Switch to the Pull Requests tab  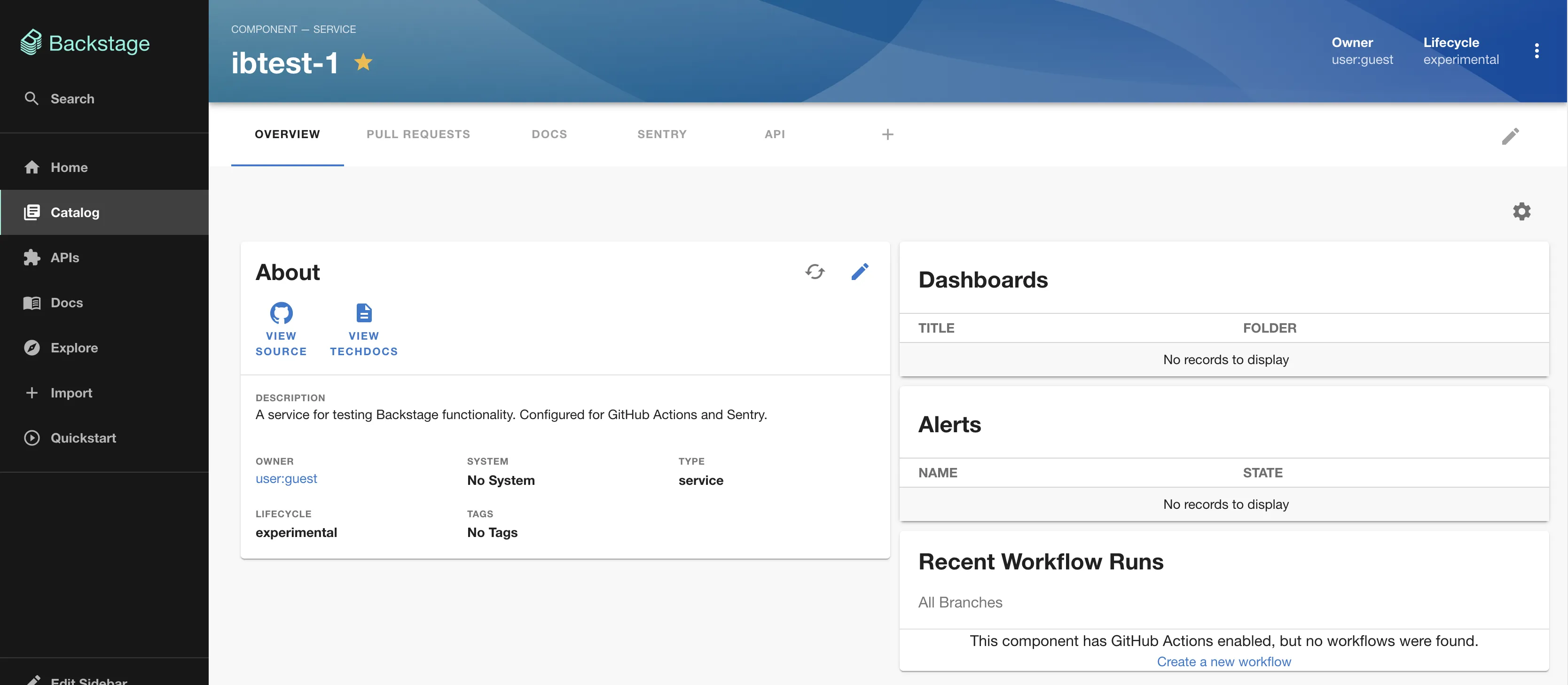[x=418, y=134]
